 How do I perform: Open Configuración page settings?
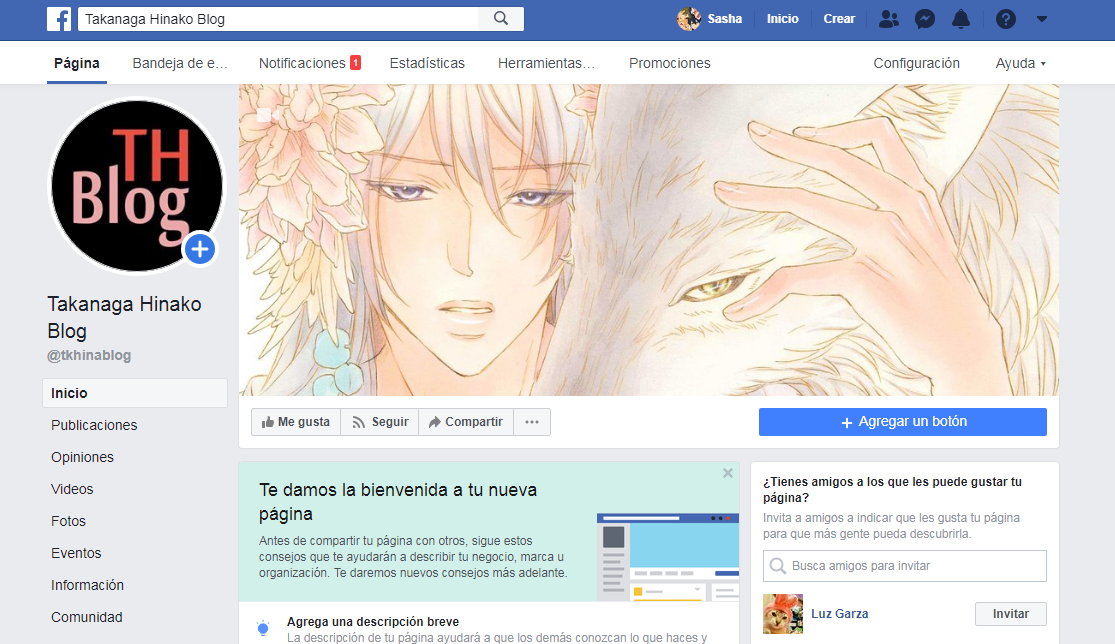click(917, 63)
